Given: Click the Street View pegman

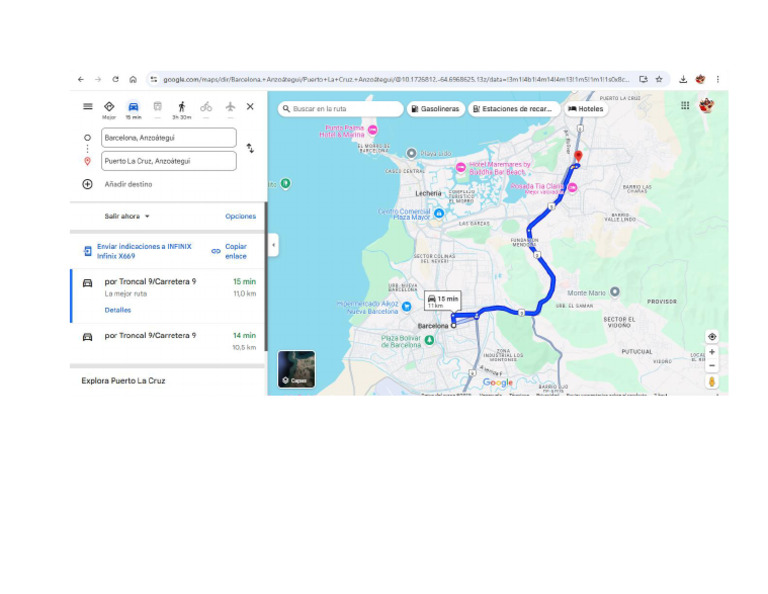Looking at the screenshot, I should tap(712, 382).
